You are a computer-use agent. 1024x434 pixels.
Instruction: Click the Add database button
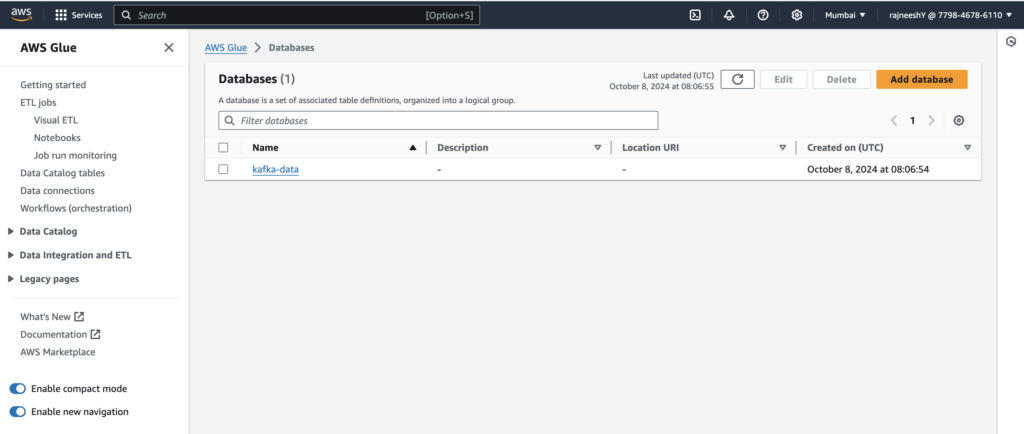[921, 80]
